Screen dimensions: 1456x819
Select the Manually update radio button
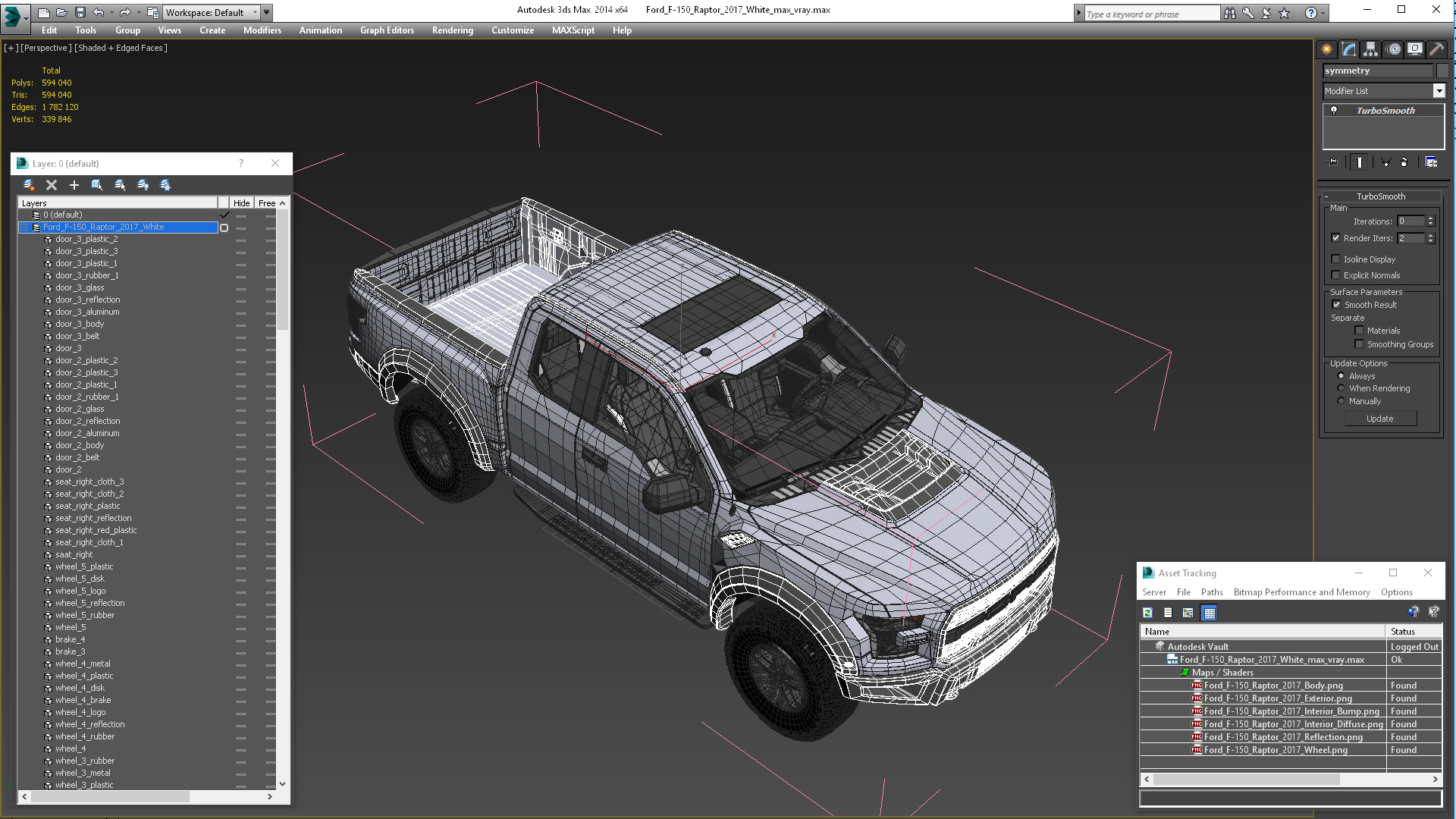1341,401
